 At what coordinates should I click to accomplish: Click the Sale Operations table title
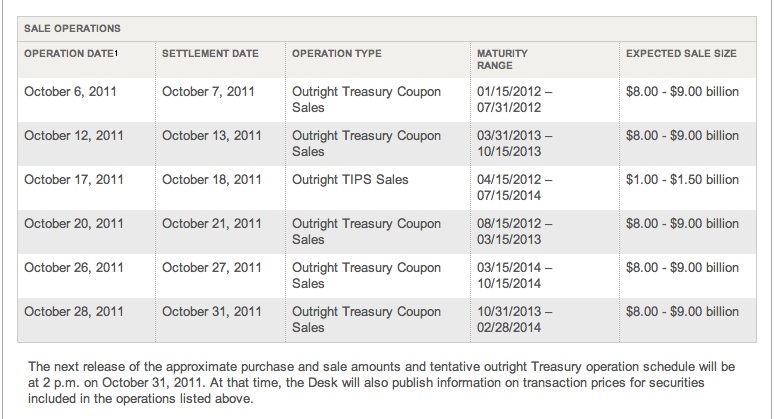tap(72, 29)
